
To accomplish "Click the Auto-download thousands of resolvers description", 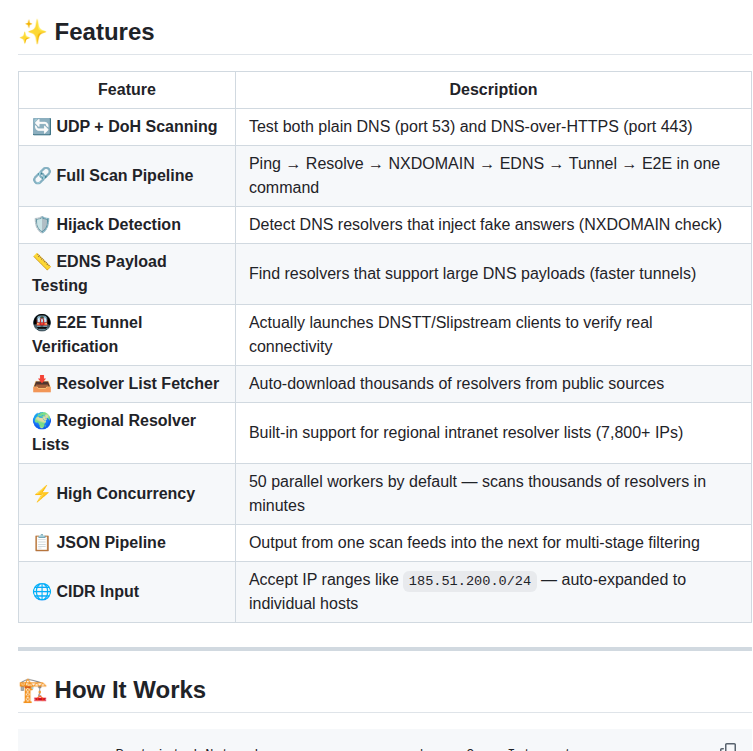I will [456, 384].
